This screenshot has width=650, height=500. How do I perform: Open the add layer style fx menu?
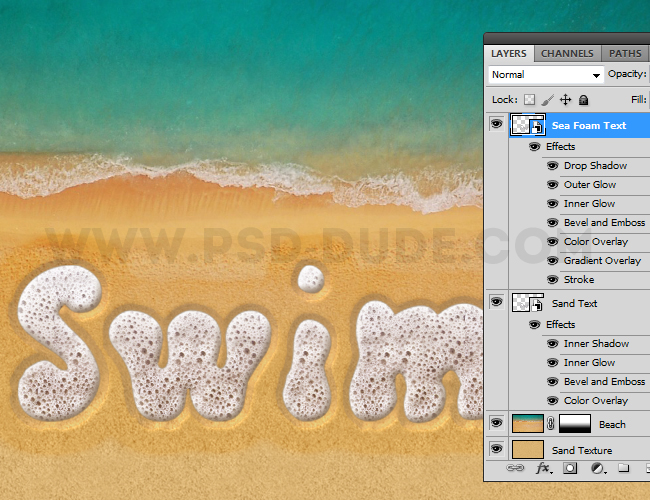tap(543, 468)
